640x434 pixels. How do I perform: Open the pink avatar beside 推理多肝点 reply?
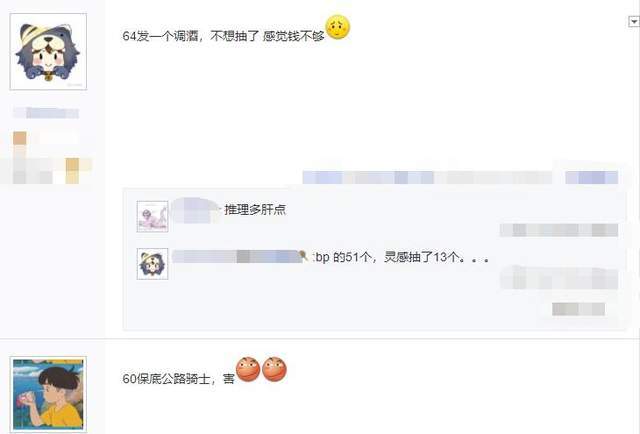click(152, 216)
